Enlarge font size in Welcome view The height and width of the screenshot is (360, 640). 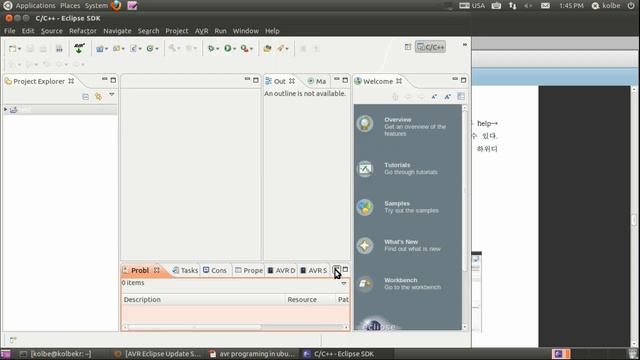click(x=447, y=97)
